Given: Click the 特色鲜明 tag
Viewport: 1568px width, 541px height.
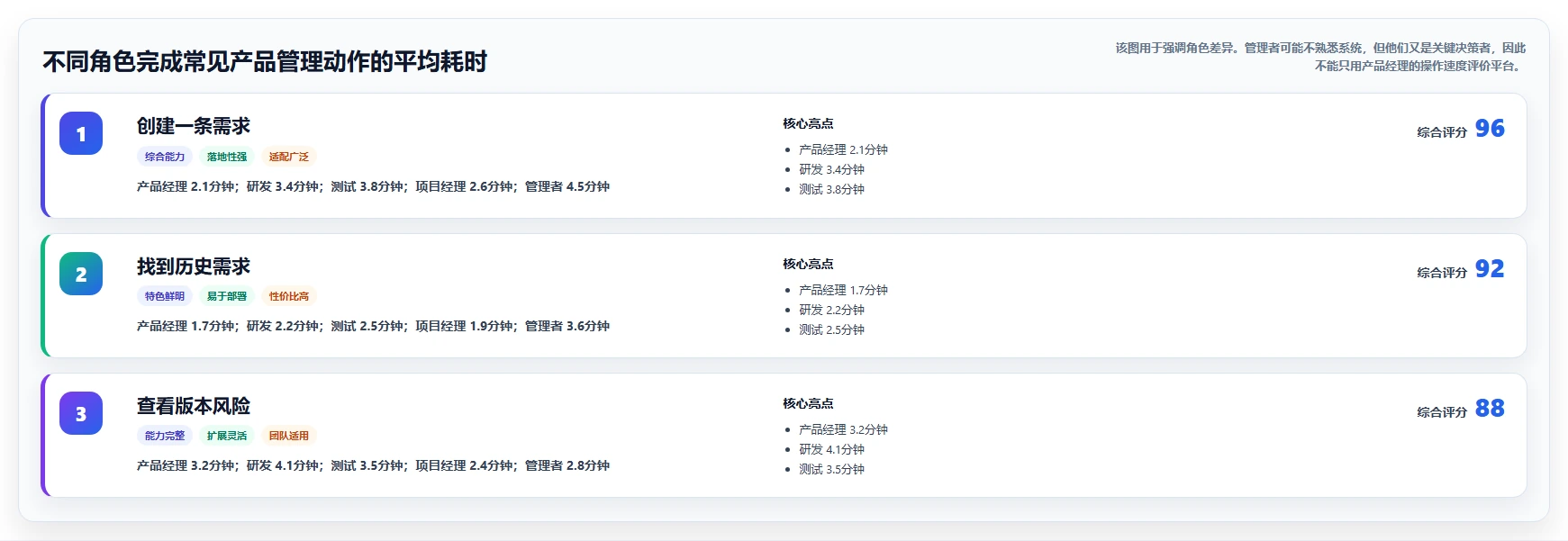Looking at the screenshot, I should click(165, 296).
